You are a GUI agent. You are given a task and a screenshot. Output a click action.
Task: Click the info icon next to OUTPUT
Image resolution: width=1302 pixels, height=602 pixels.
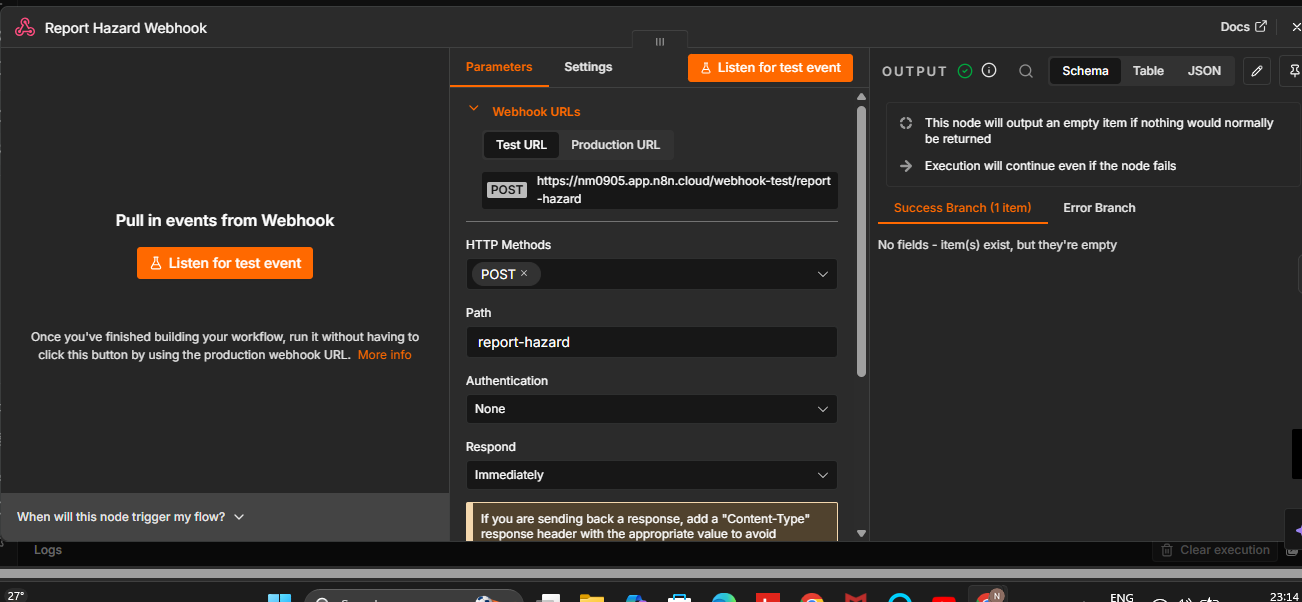point(989,71)
